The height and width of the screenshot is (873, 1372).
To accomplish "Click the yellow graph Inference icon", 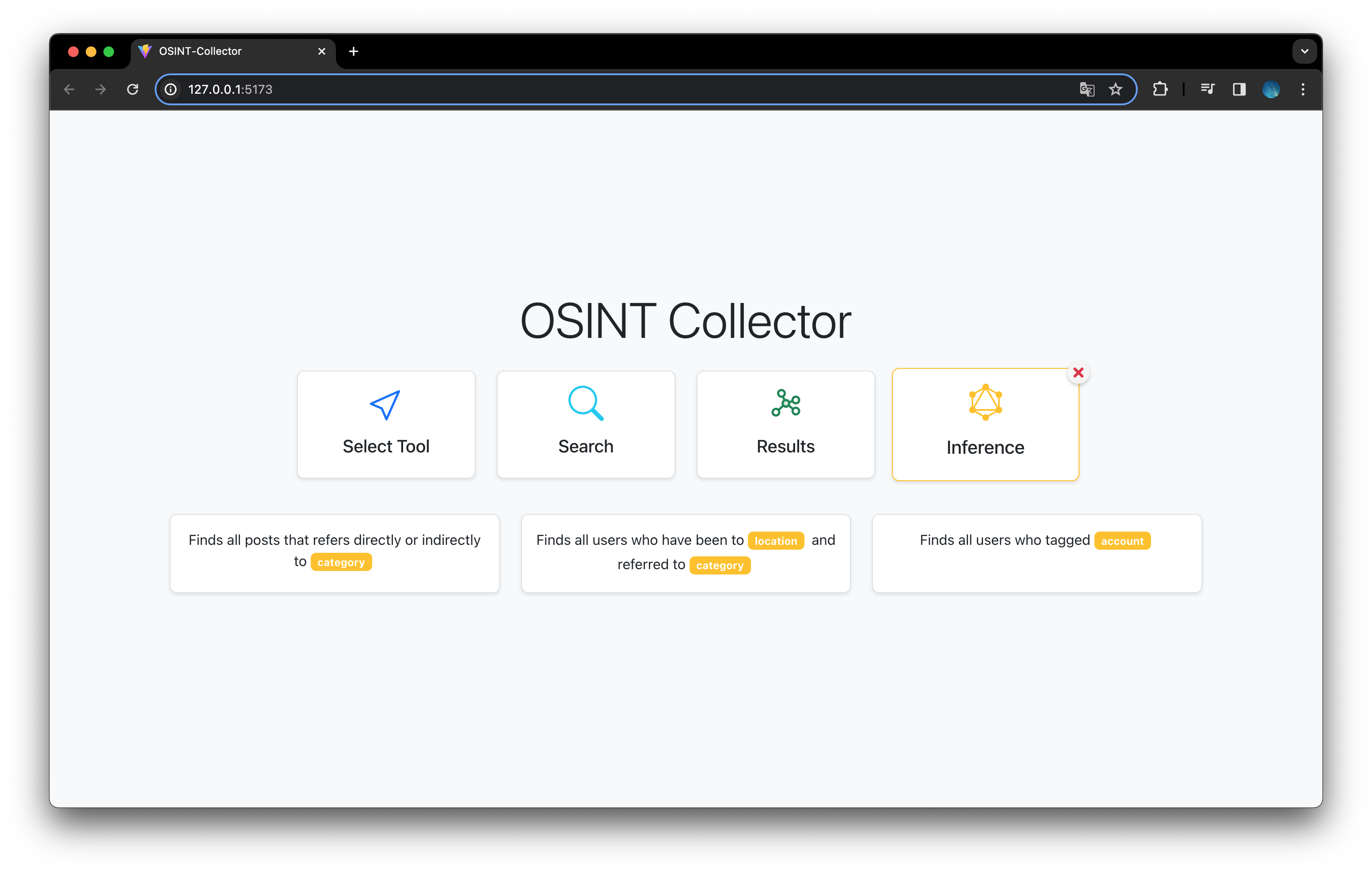I will (x=985, y=402).
